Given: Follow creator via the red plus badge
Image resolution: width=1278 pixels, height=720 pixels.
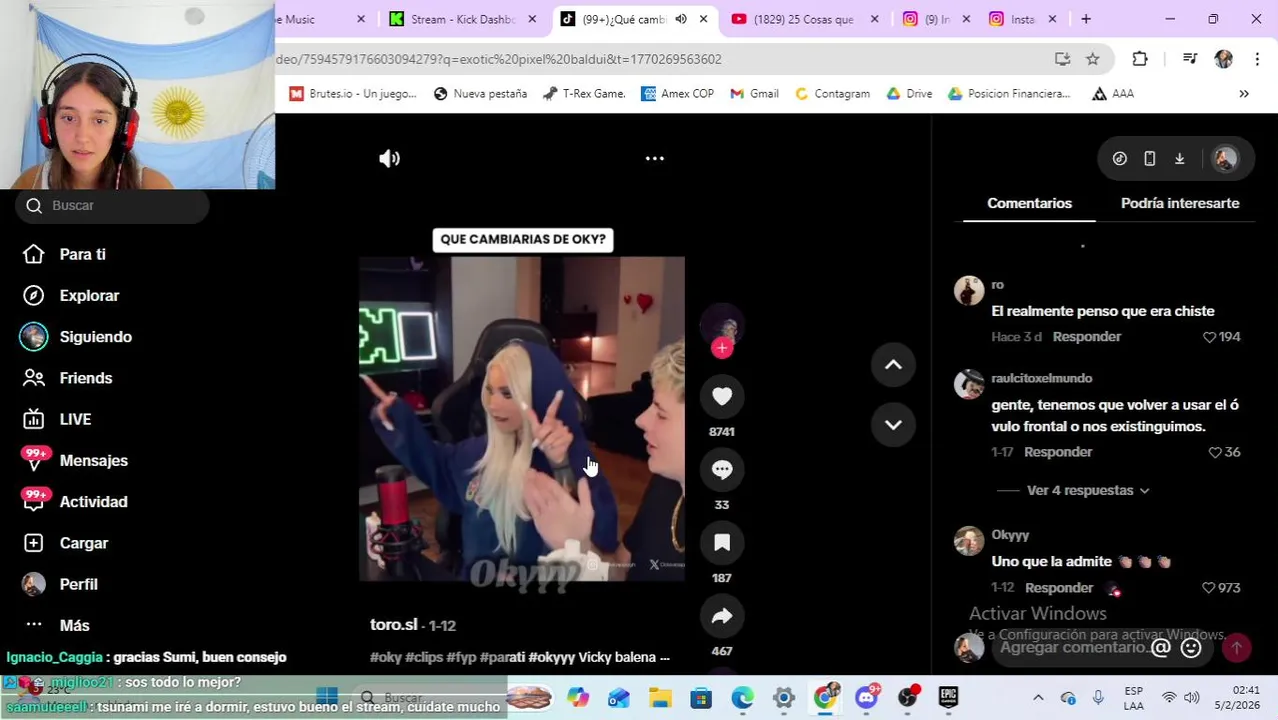Looking at the screenshot, I should 722,348.
